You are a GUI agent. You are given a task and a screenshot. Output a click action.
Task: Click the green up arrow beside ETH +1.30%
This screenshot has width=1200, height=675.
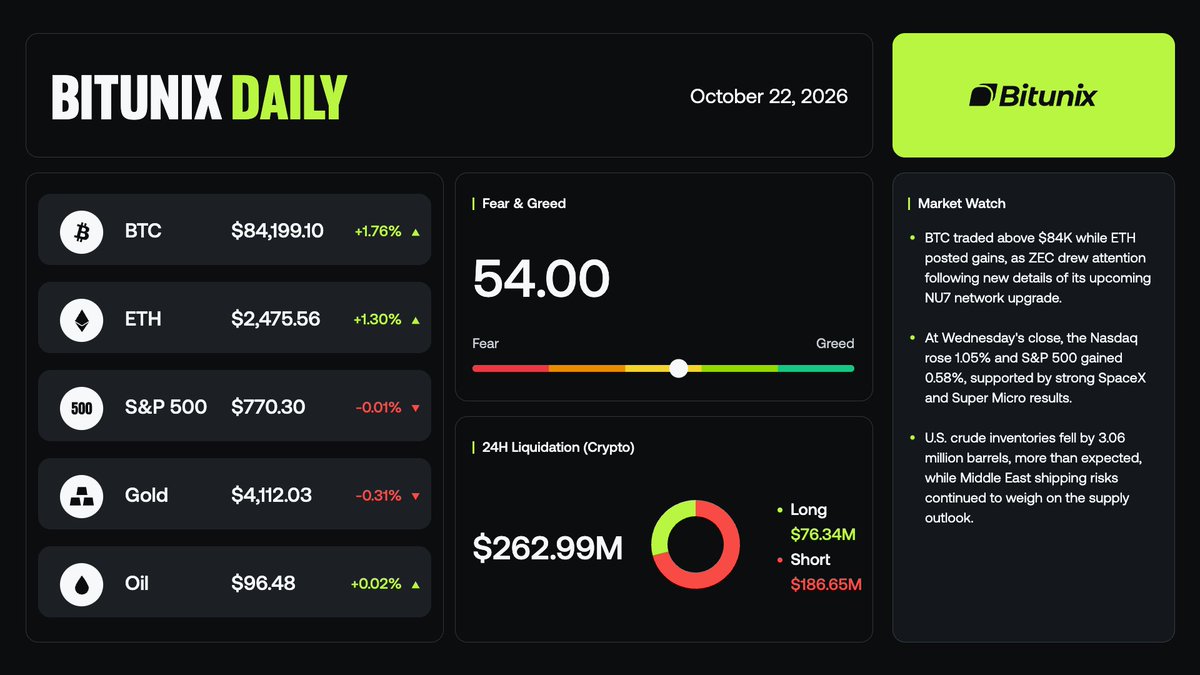415,320
